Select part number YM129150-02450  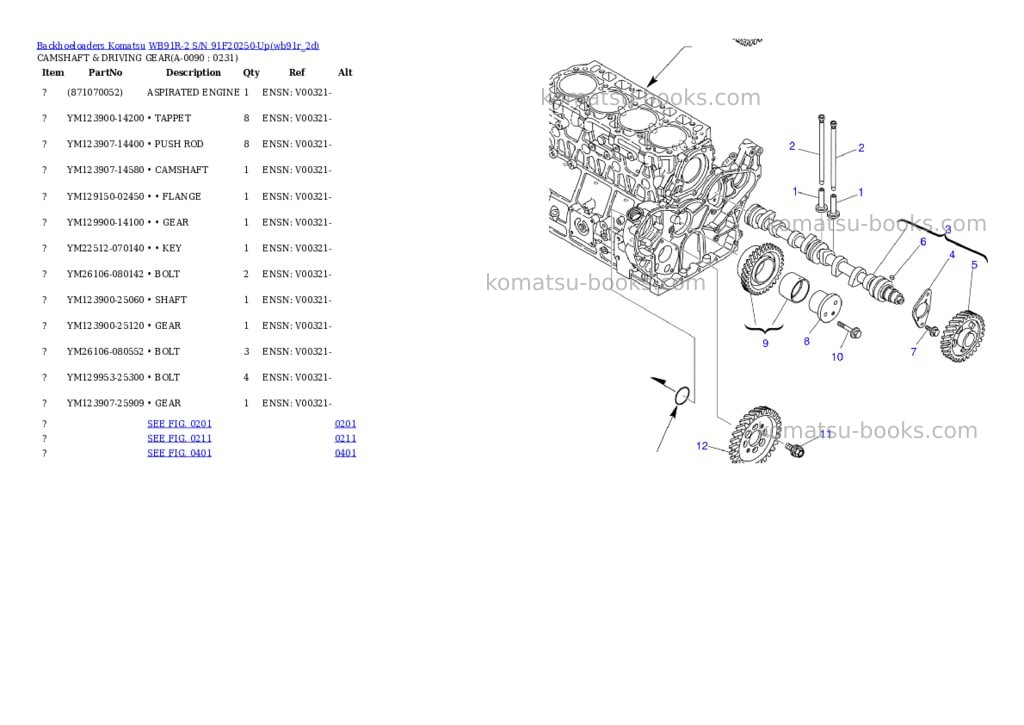pyautogui.click(x=105, y=197)
